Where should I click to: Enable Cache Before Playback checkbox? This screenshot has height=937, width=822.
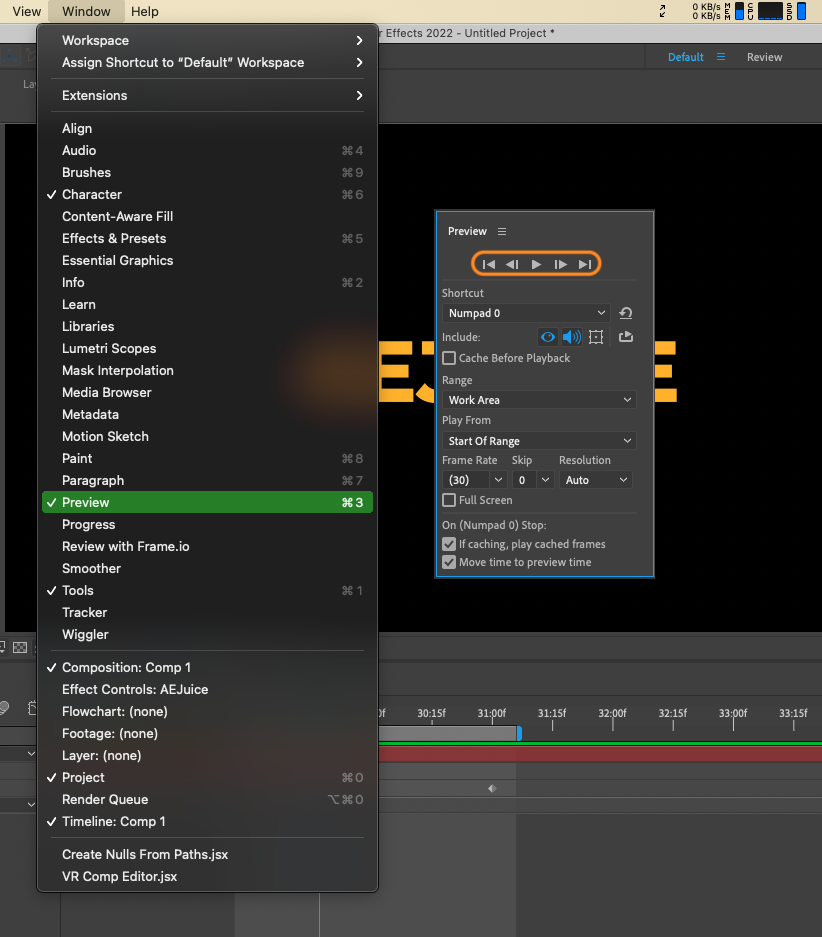click(449, 358)
